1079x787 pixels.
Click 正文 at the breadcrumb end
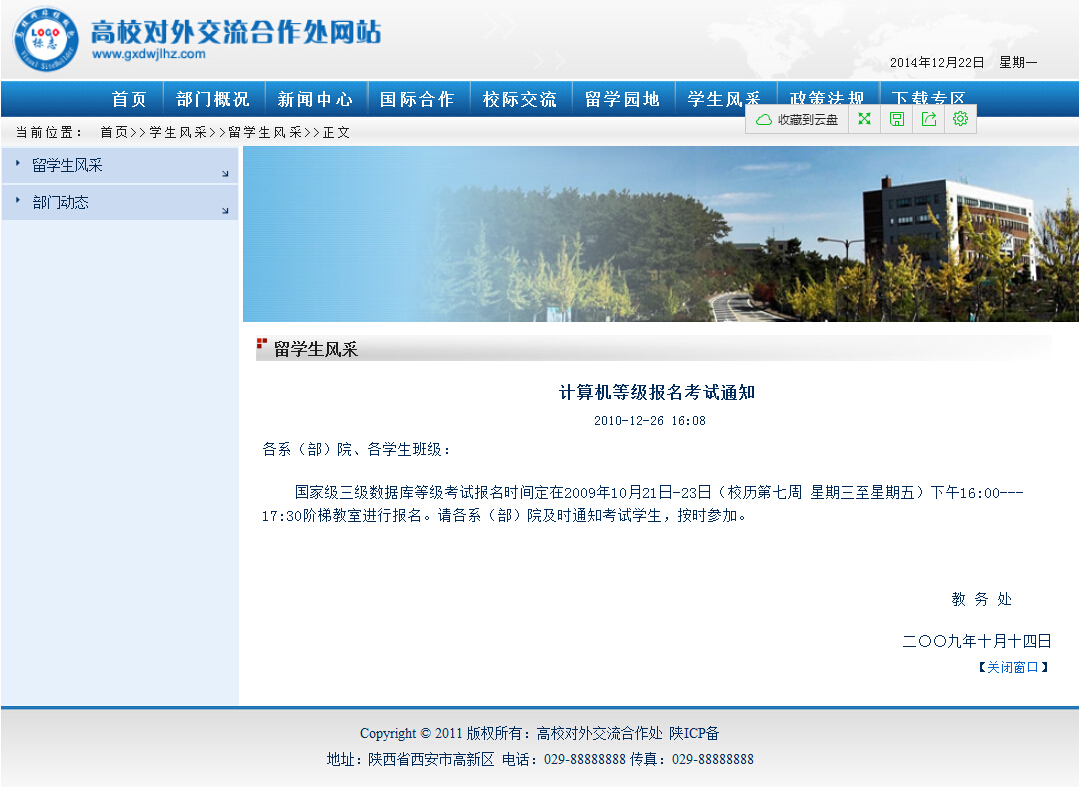pos(336,132)
